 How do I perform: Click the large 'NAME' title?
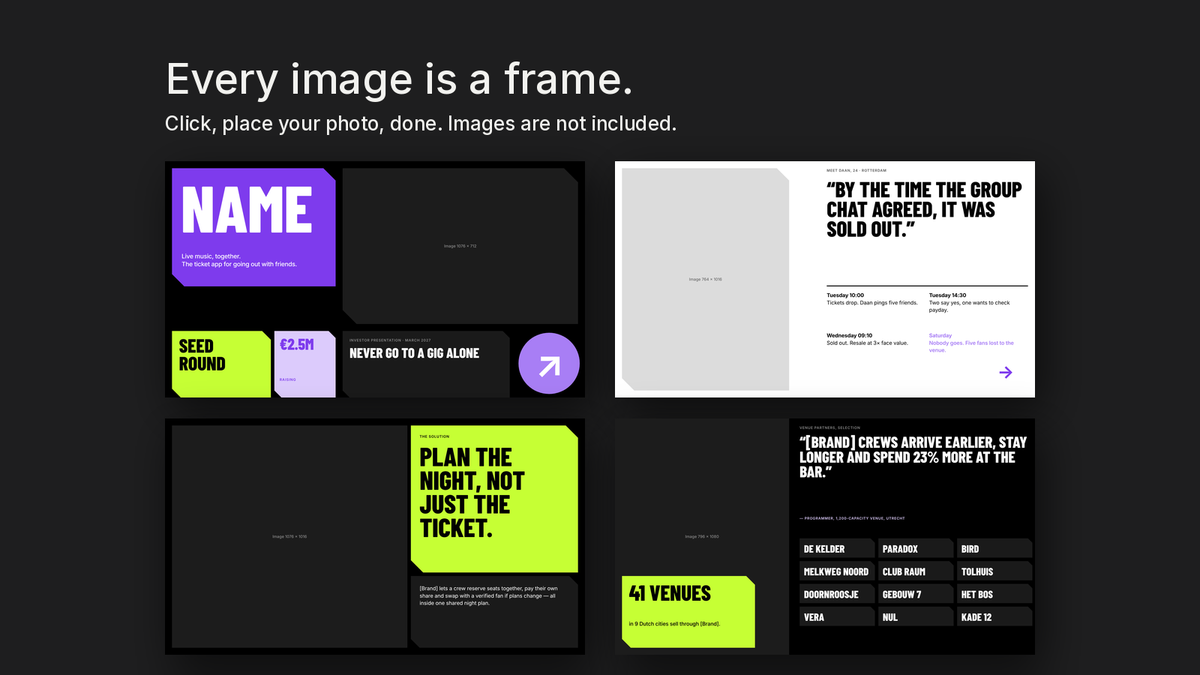coord(247,211)
